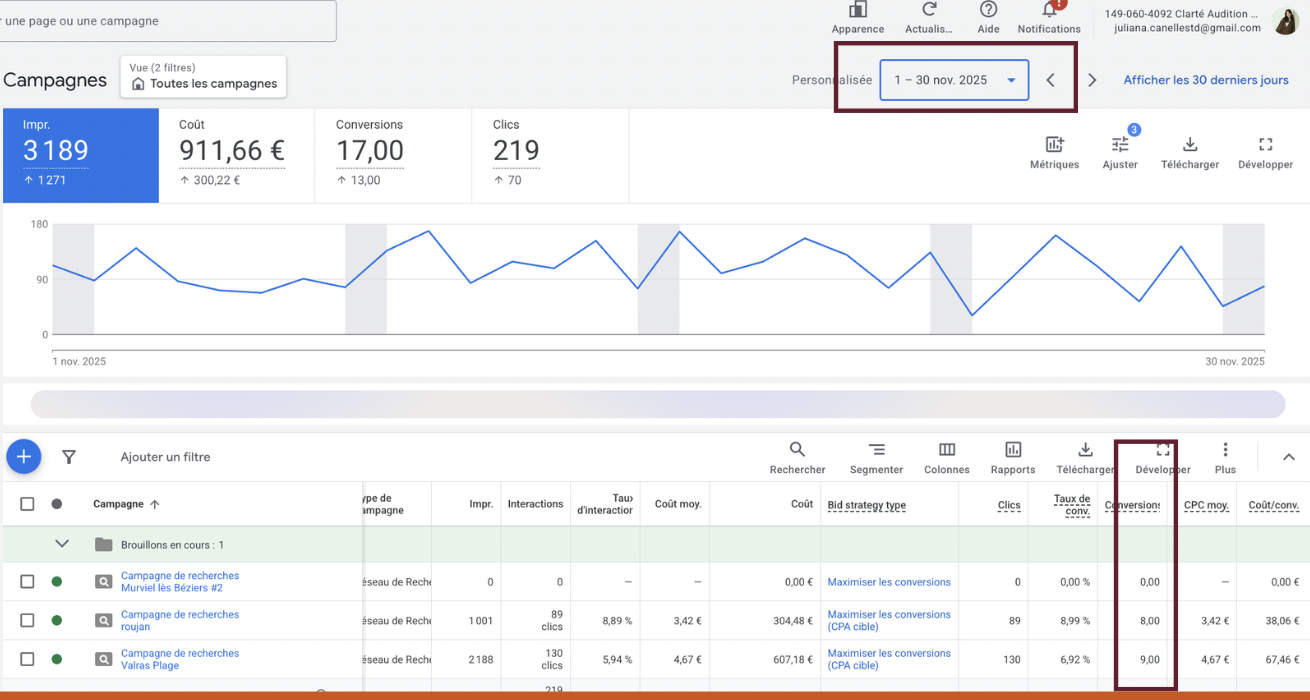1310x700 pixels.
Task: Toggle status dot of roujan campaign
Action: click(57, 620)
